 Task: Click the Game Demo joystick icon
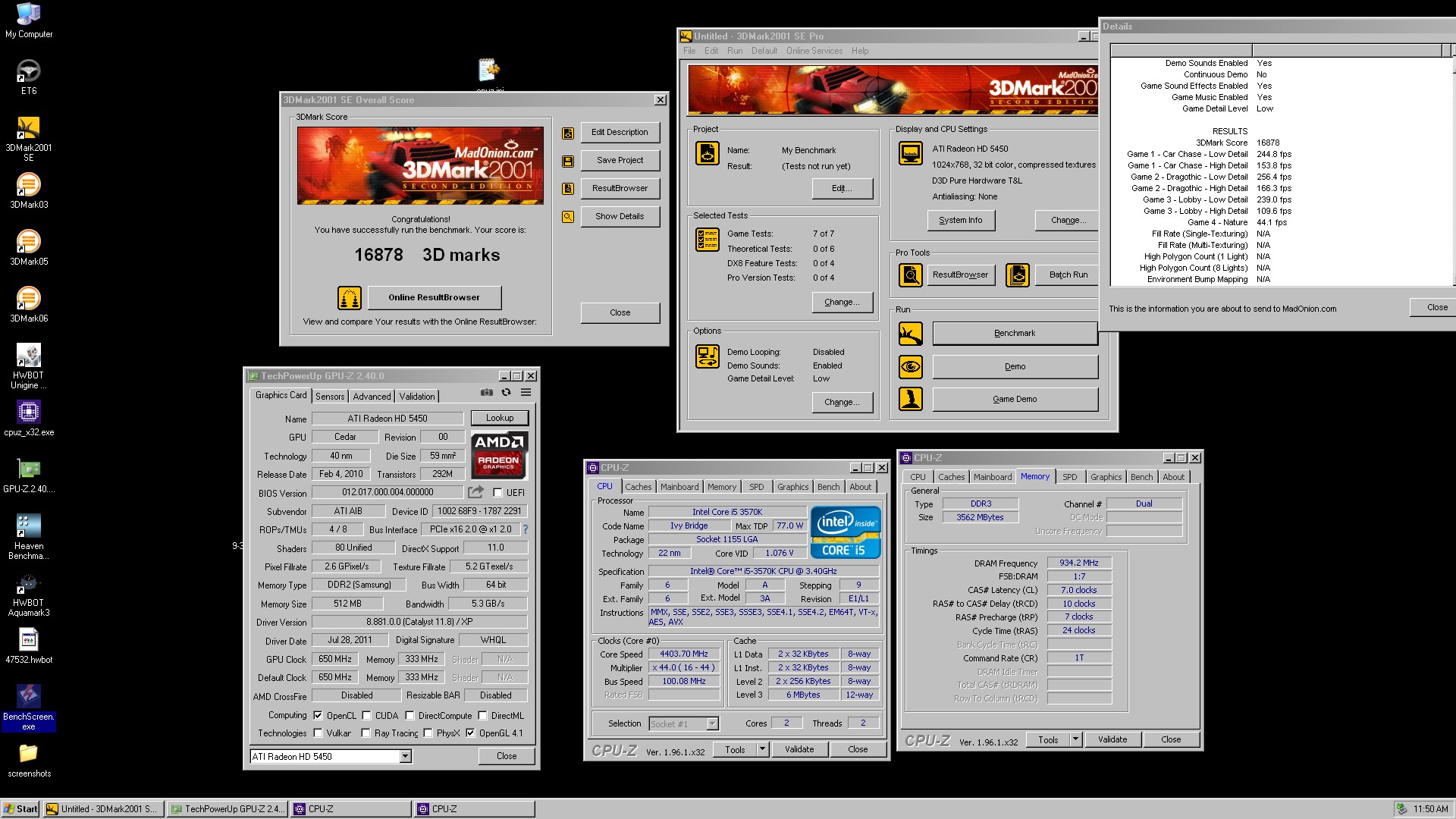tap(911, 399)
